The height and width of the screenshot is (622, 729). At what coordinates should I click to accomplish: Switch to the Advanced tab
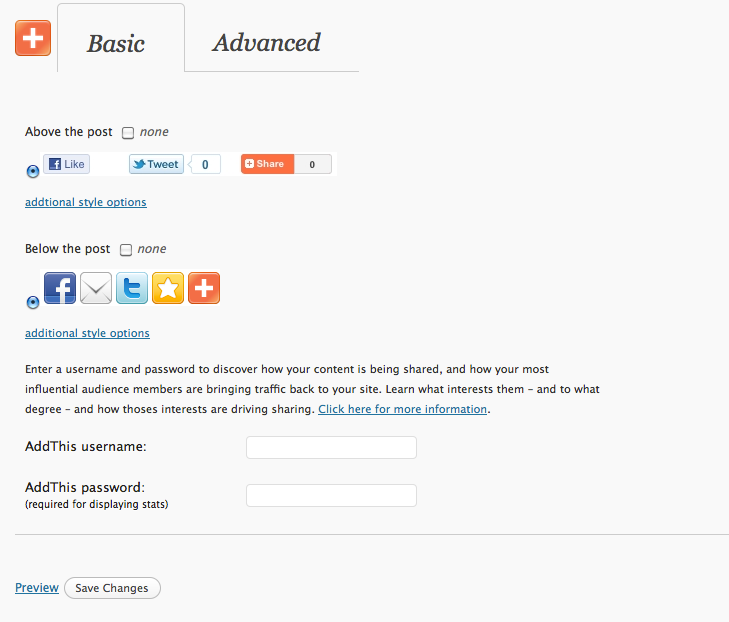click(x=266, y=43)
